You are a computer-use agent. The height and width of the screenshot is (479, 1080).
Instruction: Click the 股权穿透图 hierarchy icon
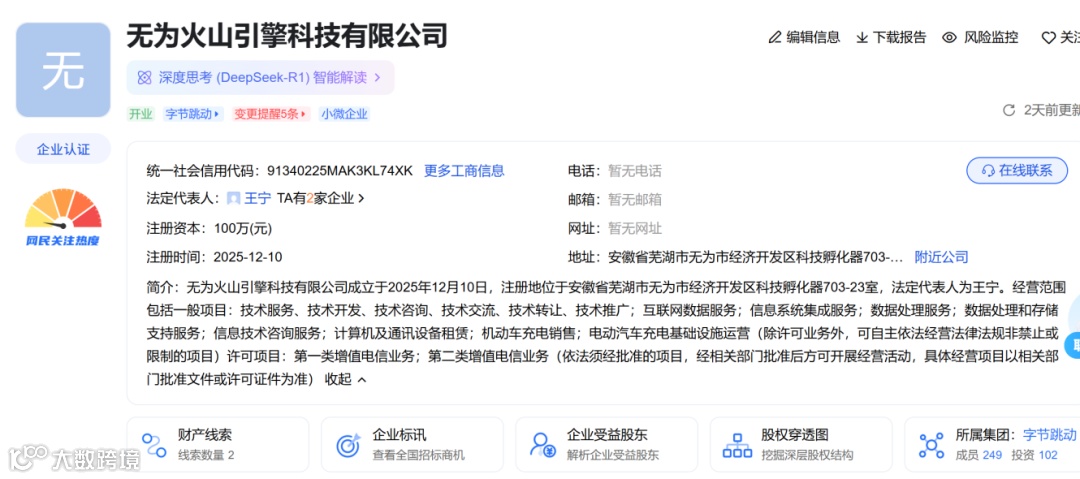737,445
